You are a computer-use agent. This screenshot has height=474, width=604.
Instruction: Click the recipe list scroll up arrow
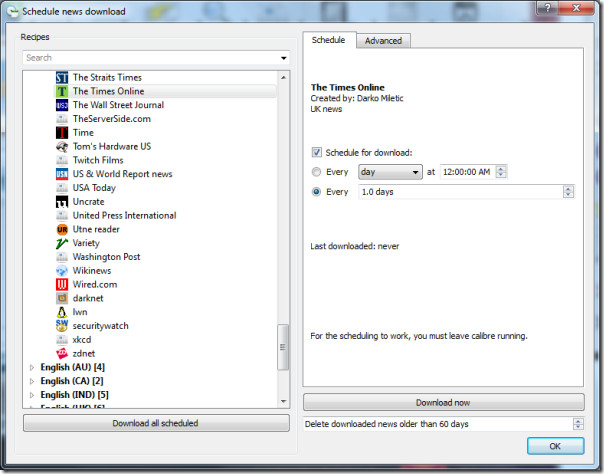[x=284, y=77]
